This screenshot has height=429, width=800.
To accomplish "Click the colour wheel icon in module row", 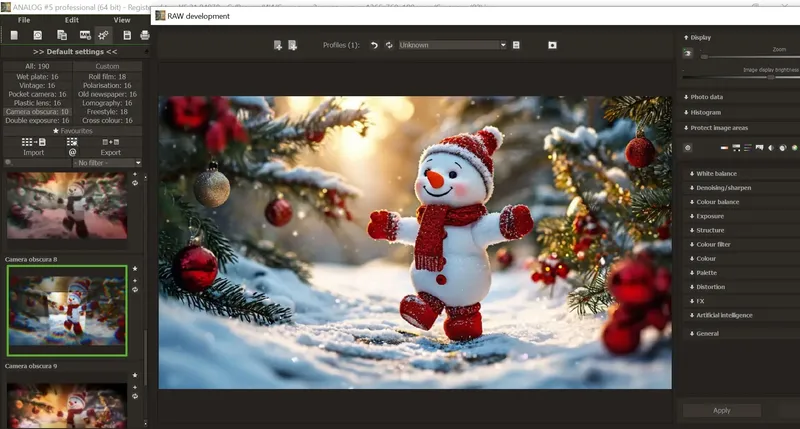I will (x=794, y=148).
